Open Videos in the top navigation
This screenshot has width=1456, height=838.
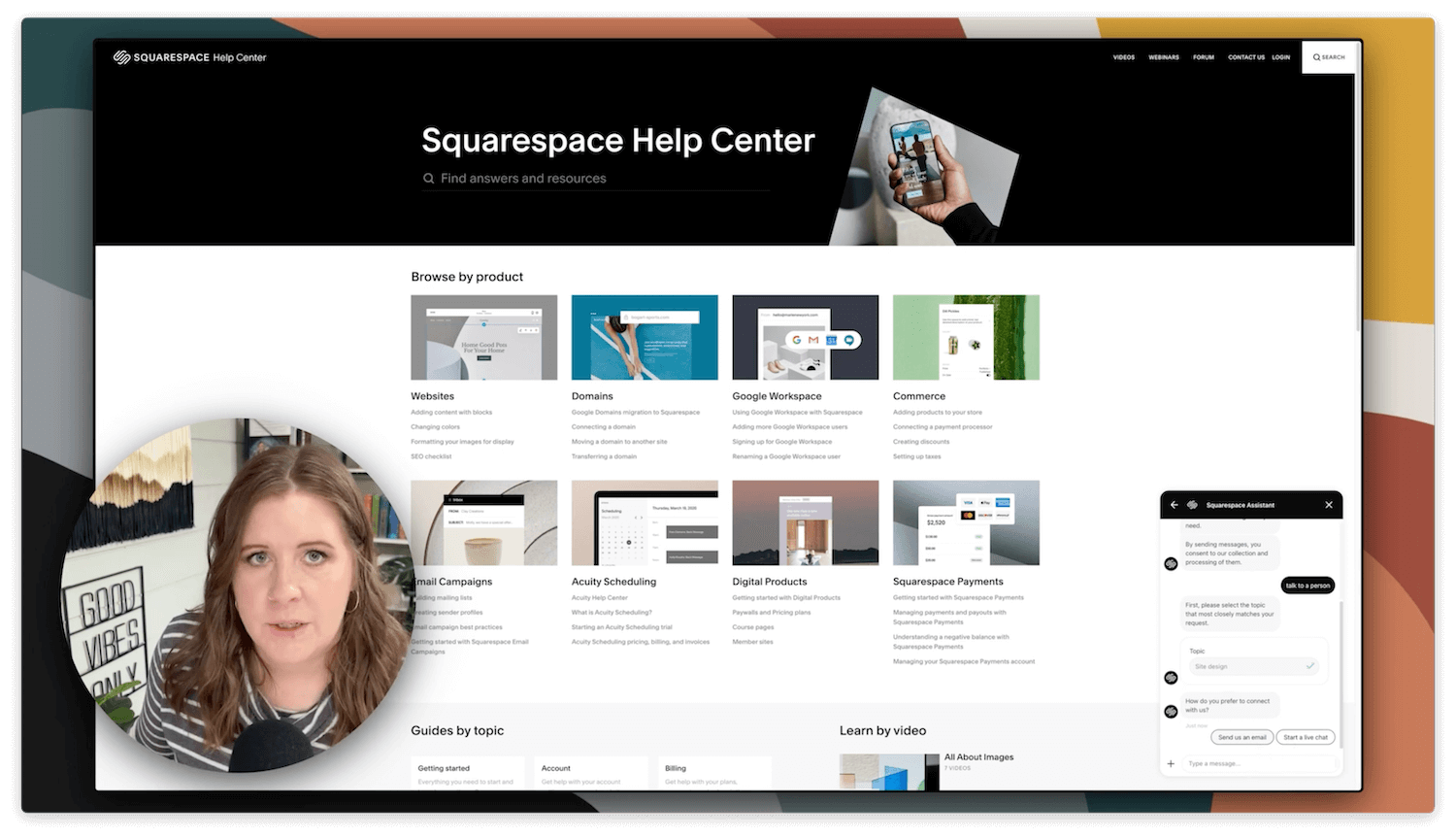point(1124,57)
